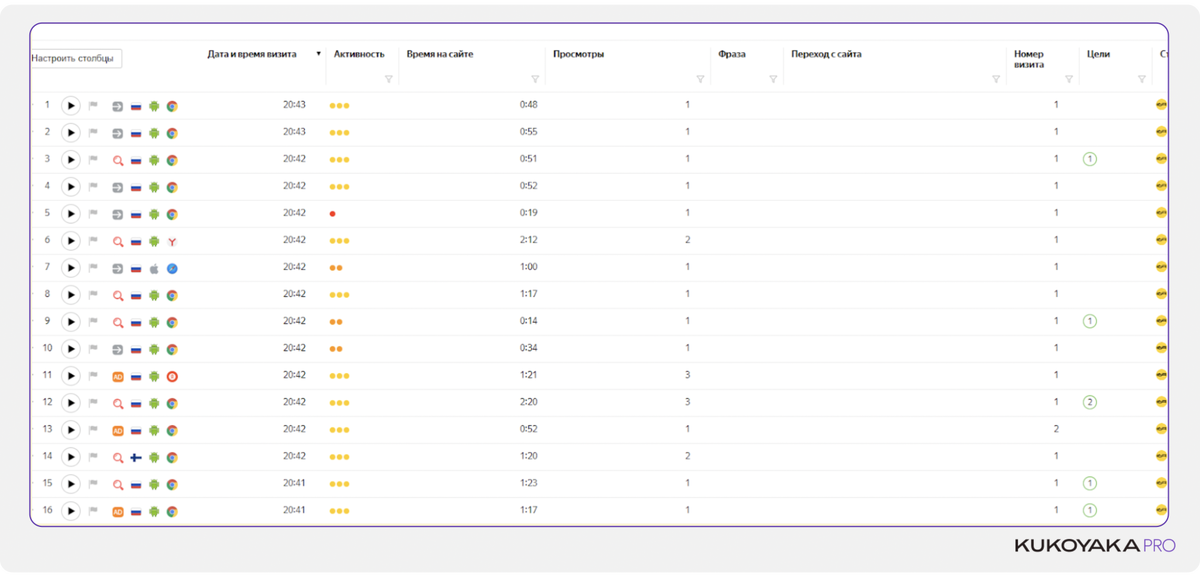Click the Chrome browser icon in row 5

[172, 213]
